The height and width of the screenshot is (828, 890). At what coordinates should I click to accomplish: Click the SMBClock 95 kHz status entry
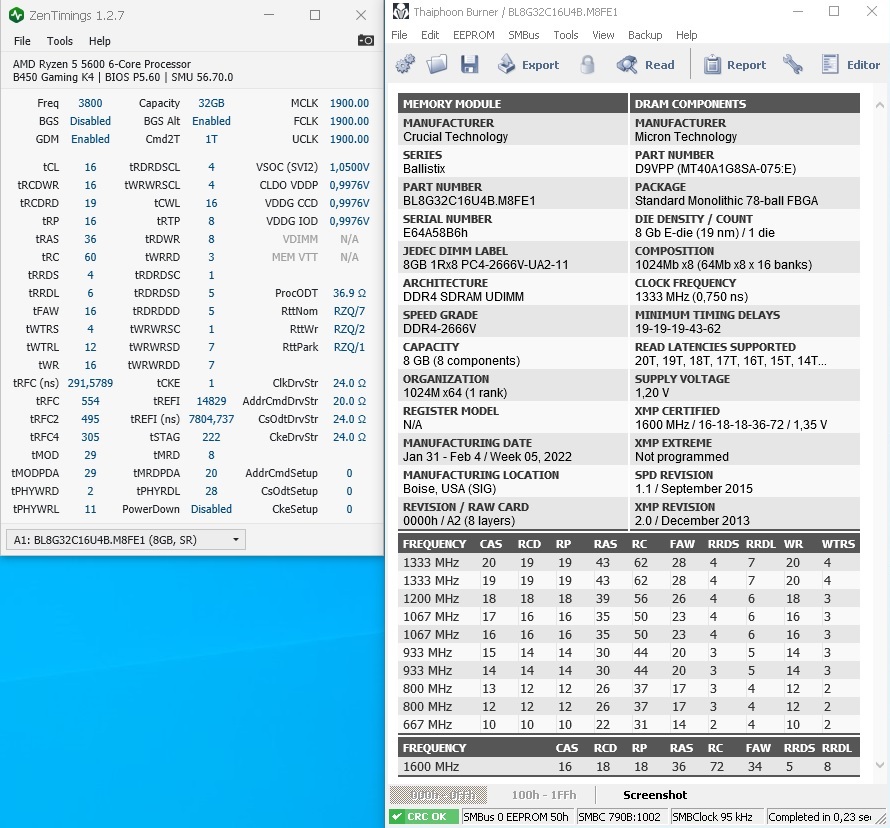point(716,817)
